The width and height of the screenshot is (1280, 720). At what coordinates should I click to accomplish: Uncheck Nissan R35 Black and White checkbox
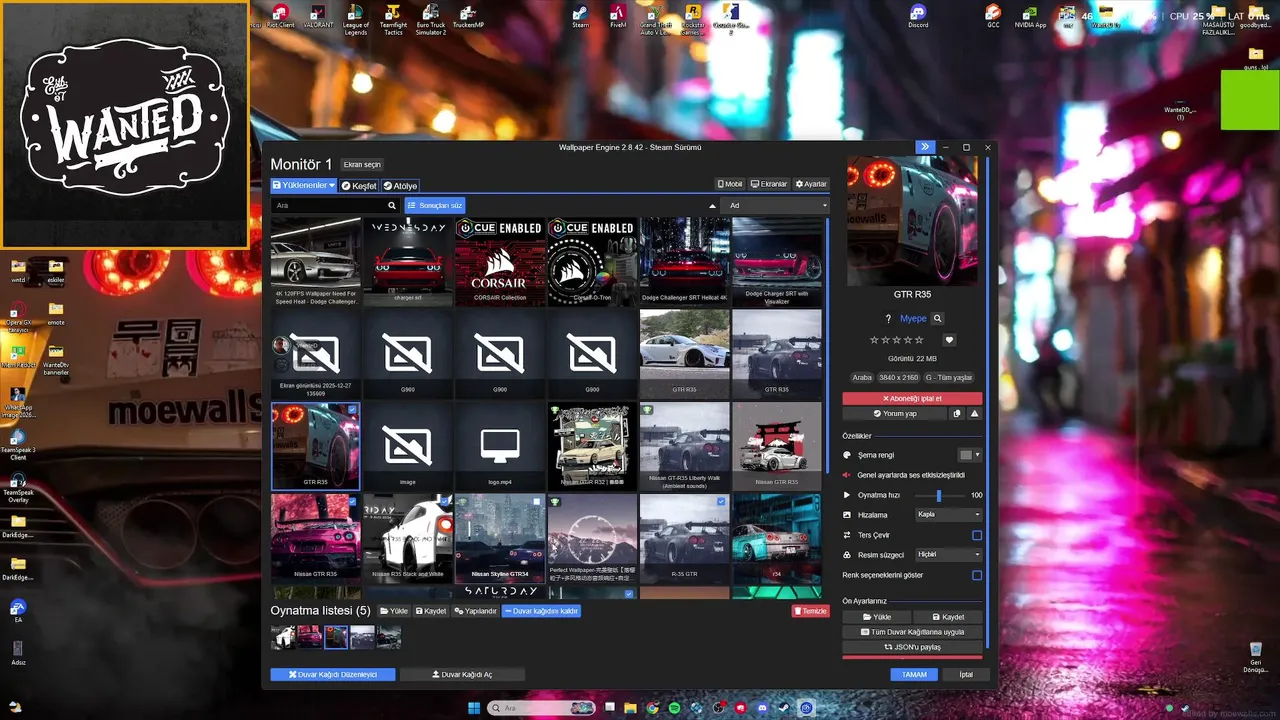point(445,501)
